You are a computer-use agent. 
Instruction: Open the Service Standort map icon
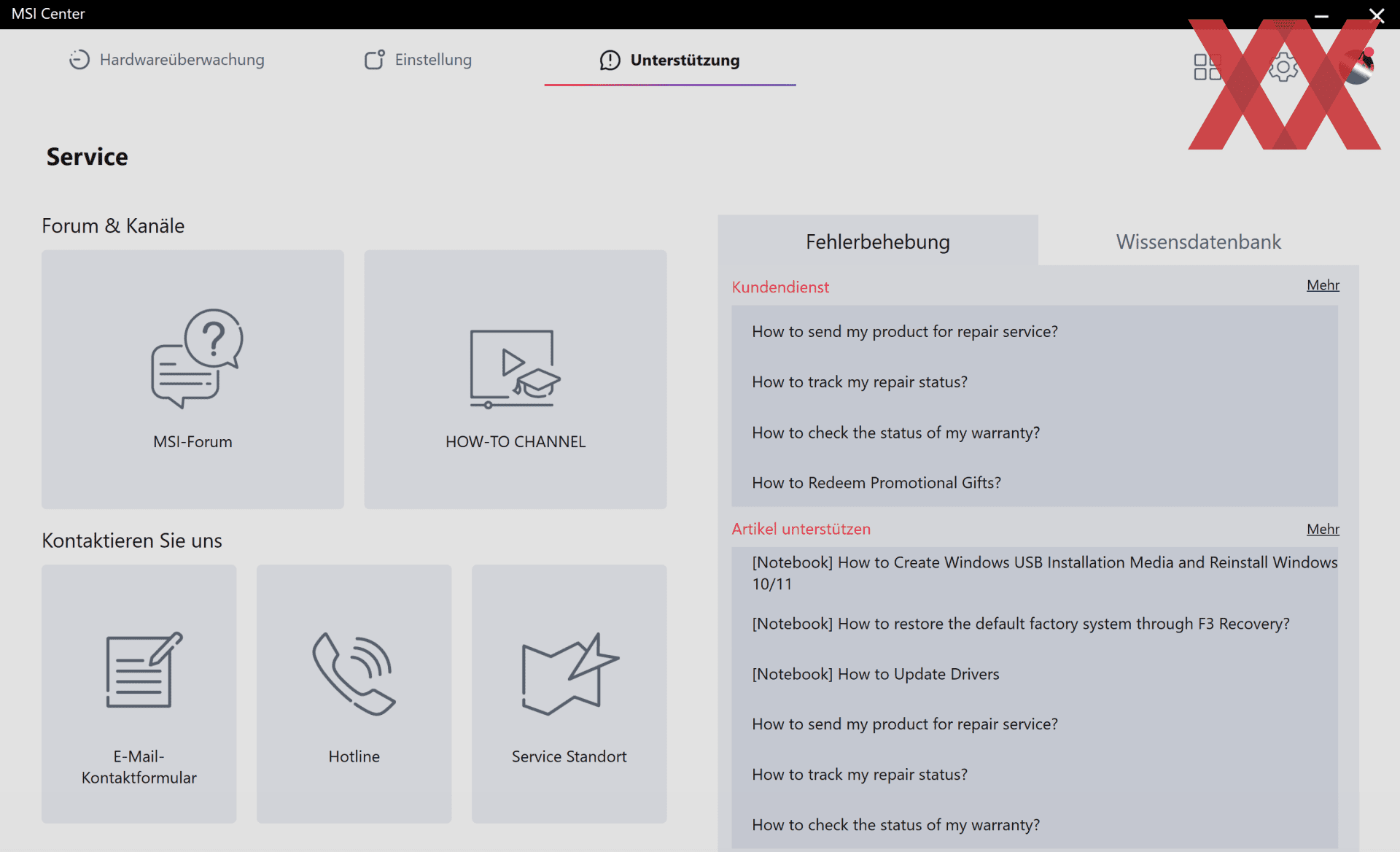point(569,673)
